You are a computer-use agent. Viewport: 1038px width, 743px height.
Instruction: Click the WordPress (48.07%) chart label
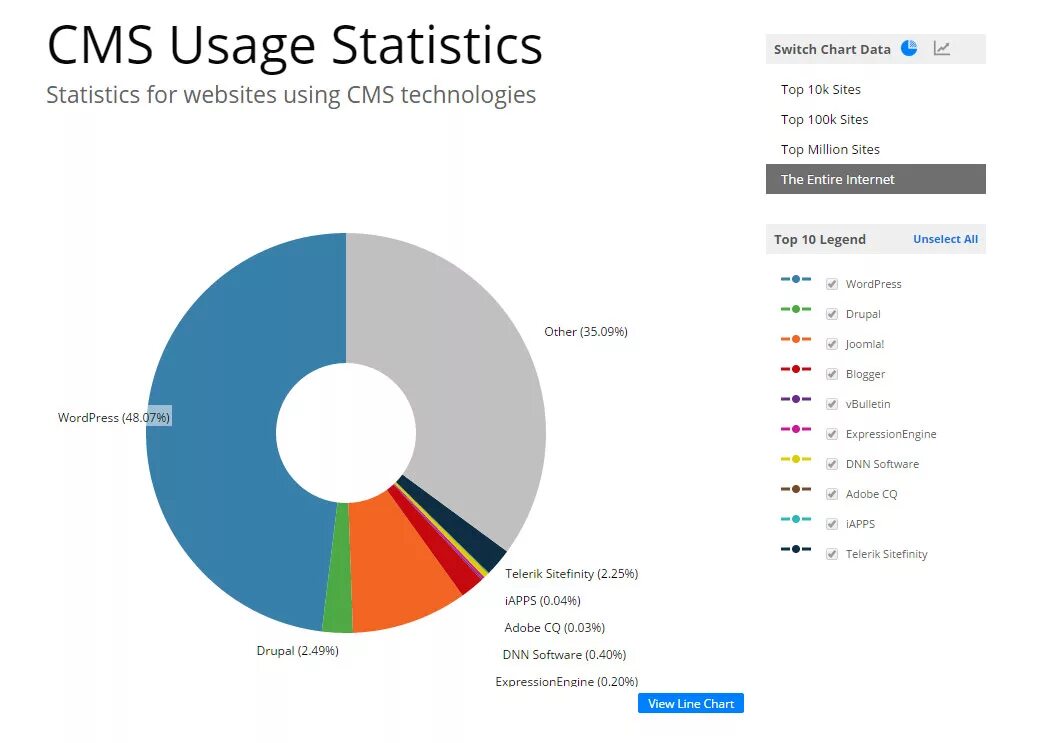pos(114,417)
